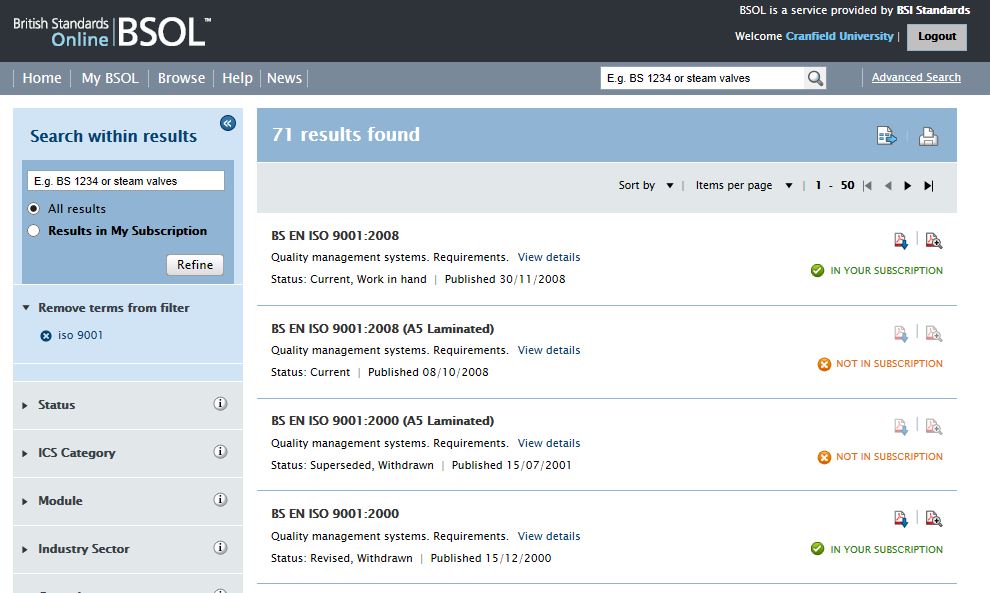This screenshot has width=990, height=593.
Task: Click the search magnifier icon in header
Action: (x=816, y=78)
